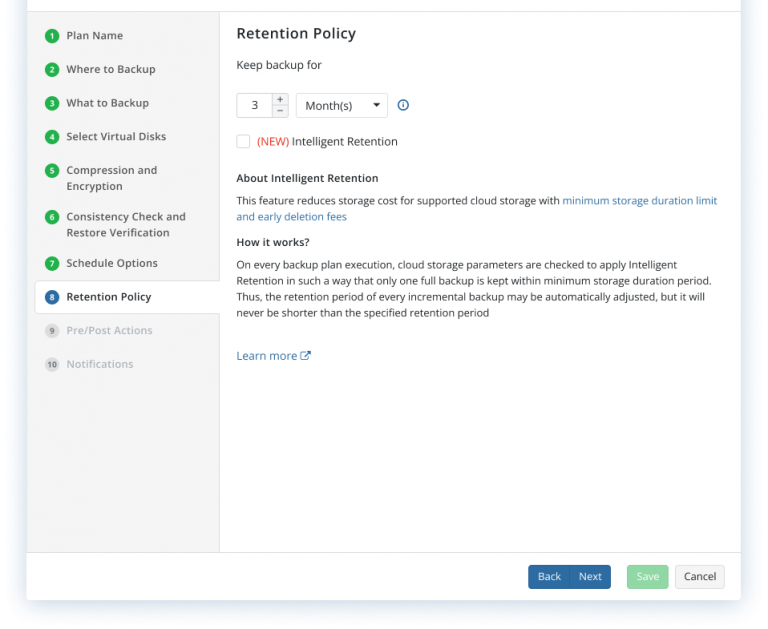Image resolution: width=768 pixels, height=629 pixels.
Task: Enable the Intelligent Retention checkbox
Action: pos(243,141)
